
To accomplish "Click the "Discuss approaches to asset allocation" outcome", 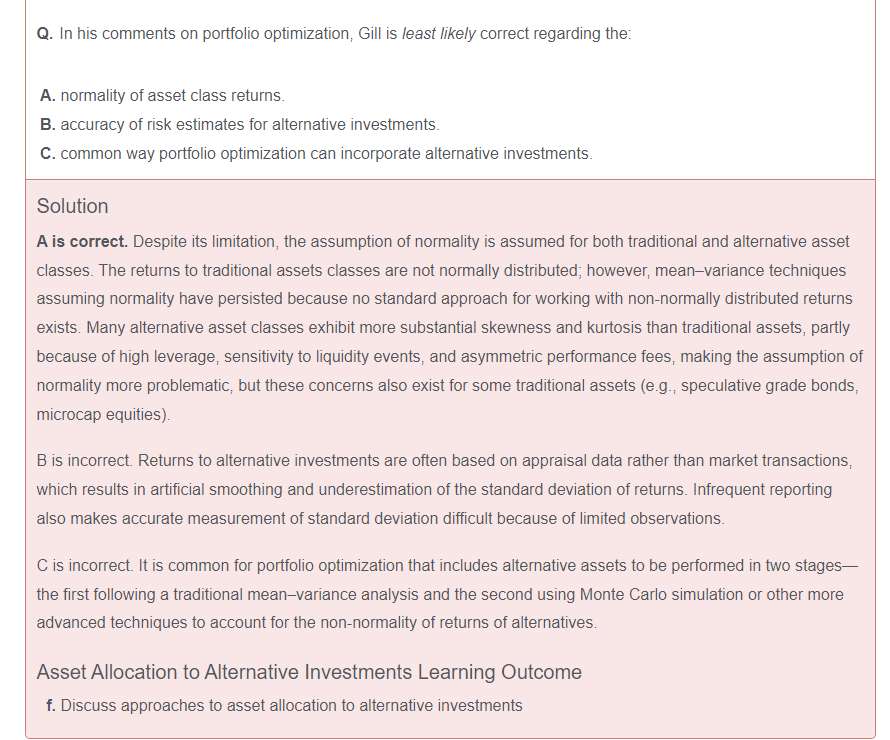I will click(291, 706).
